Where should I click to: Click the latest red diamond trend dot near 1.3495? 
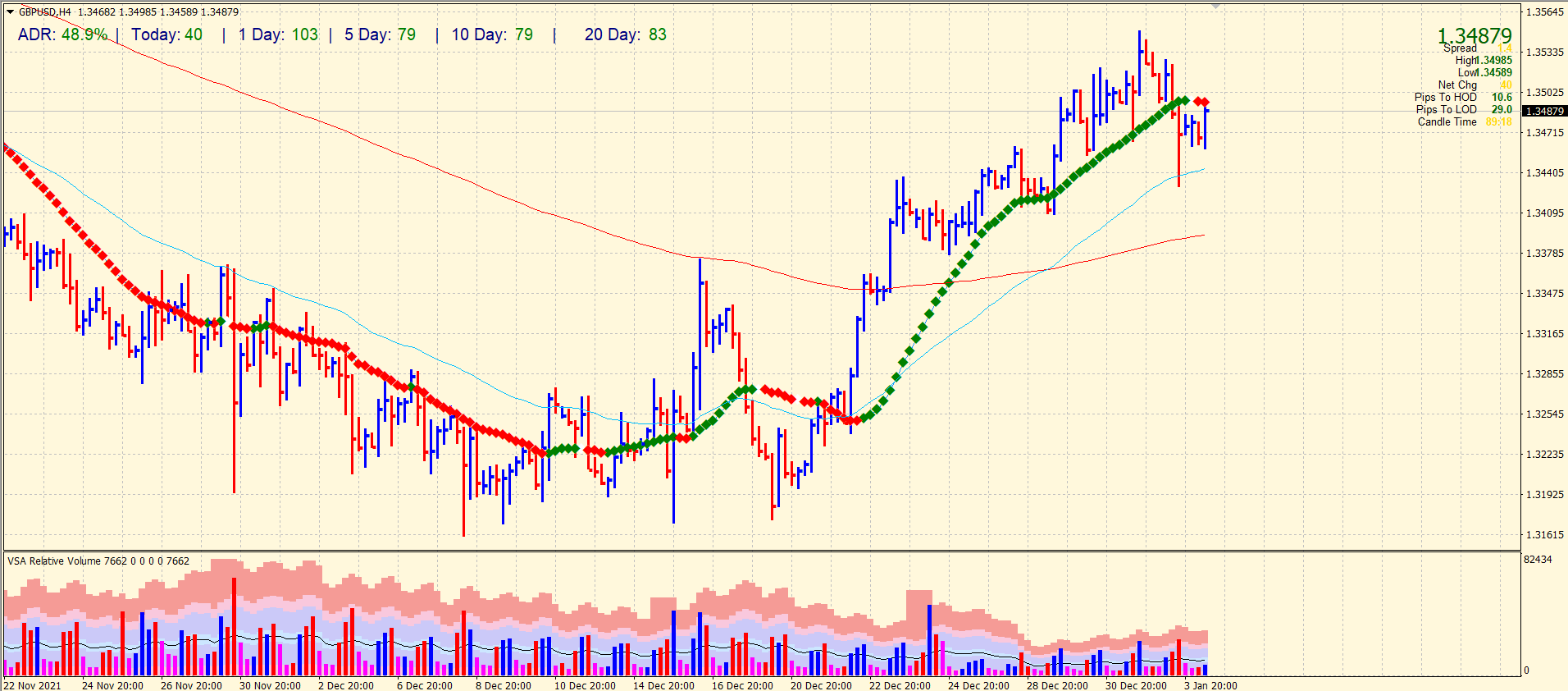point(1205,103)
